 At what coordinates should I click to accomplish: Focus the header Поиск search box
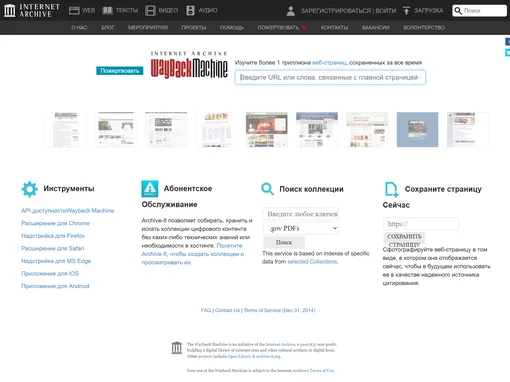pyautogui.click(x=479, y=11)
